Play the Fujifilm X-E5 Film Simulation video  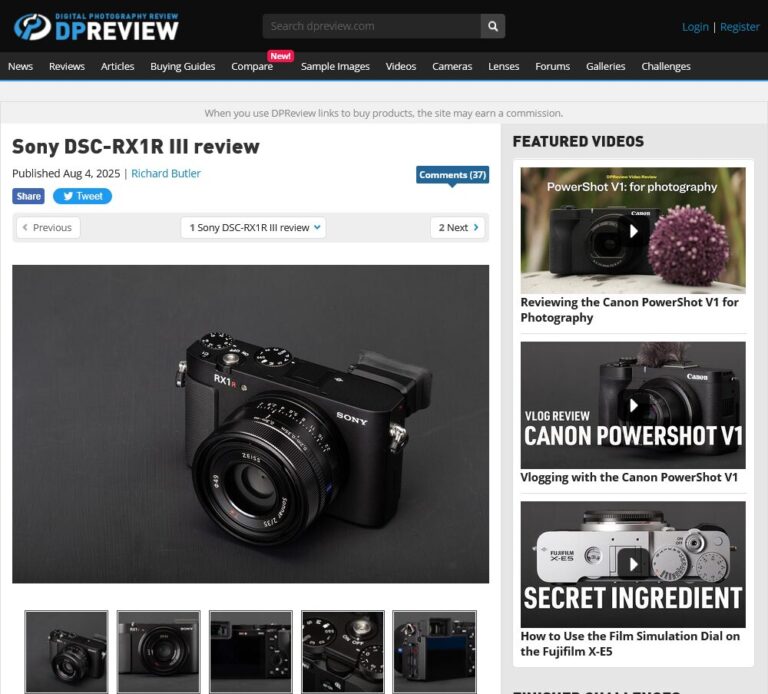632,563
